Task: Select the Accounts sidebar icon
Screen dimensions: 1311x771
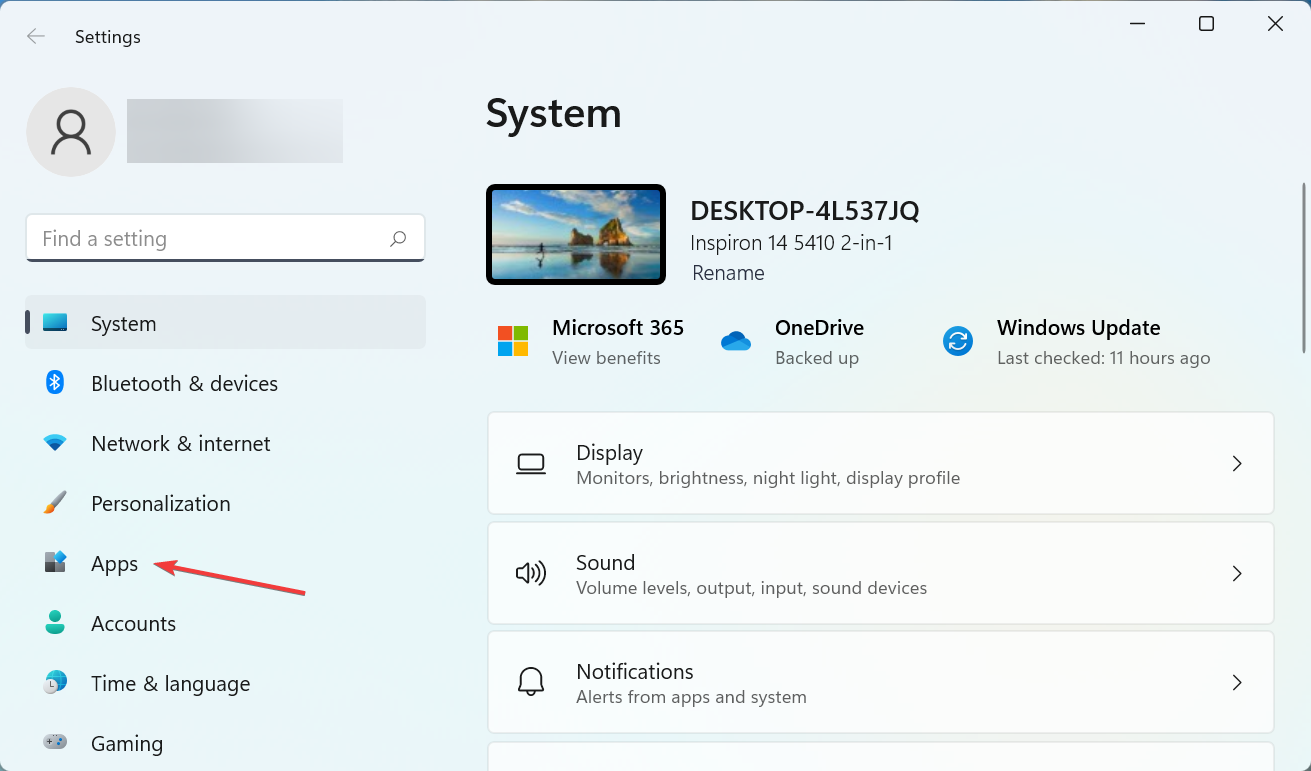Action: (x=56, y=622)
